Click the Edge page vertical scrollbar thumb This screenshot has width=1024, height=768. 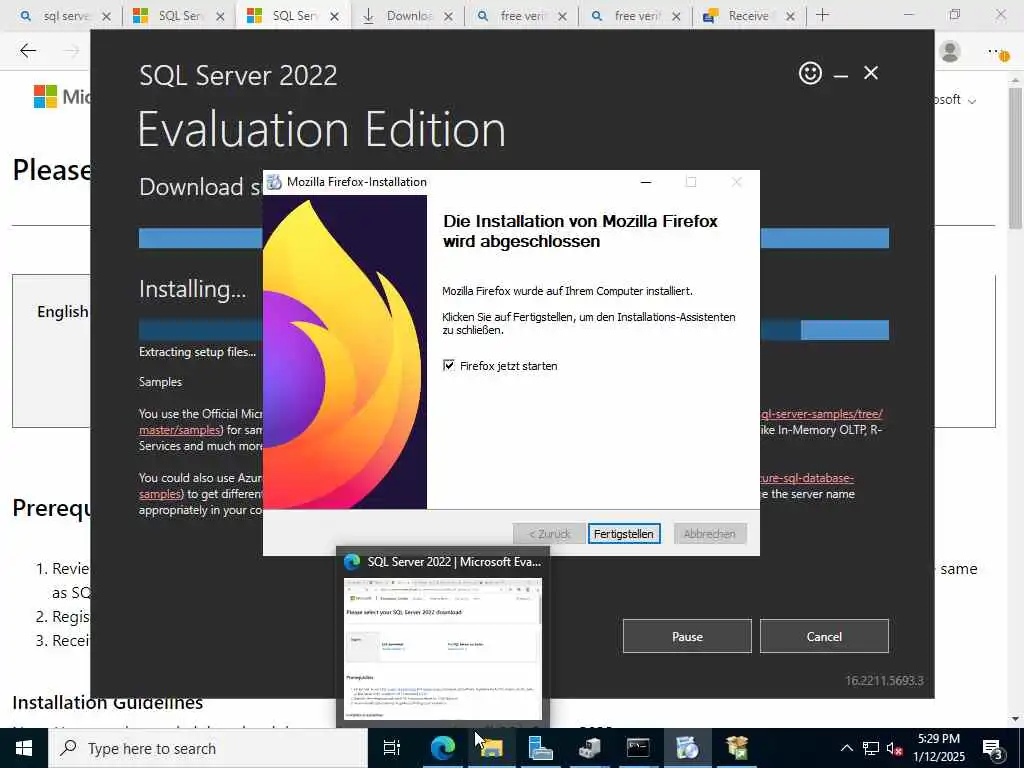(x=1016, y=157)
